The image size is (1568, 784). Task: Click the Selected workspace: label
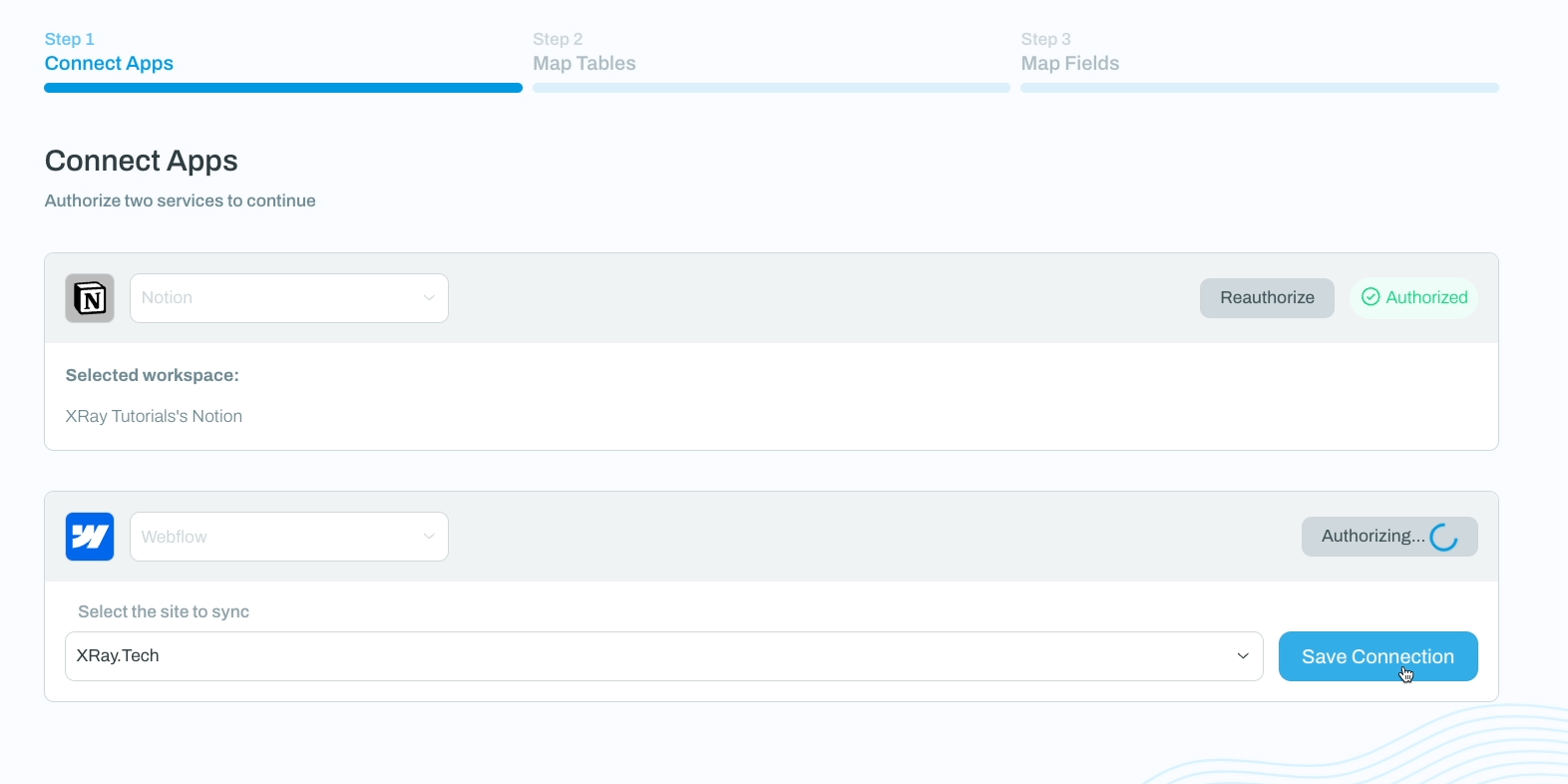pos(153,375)
